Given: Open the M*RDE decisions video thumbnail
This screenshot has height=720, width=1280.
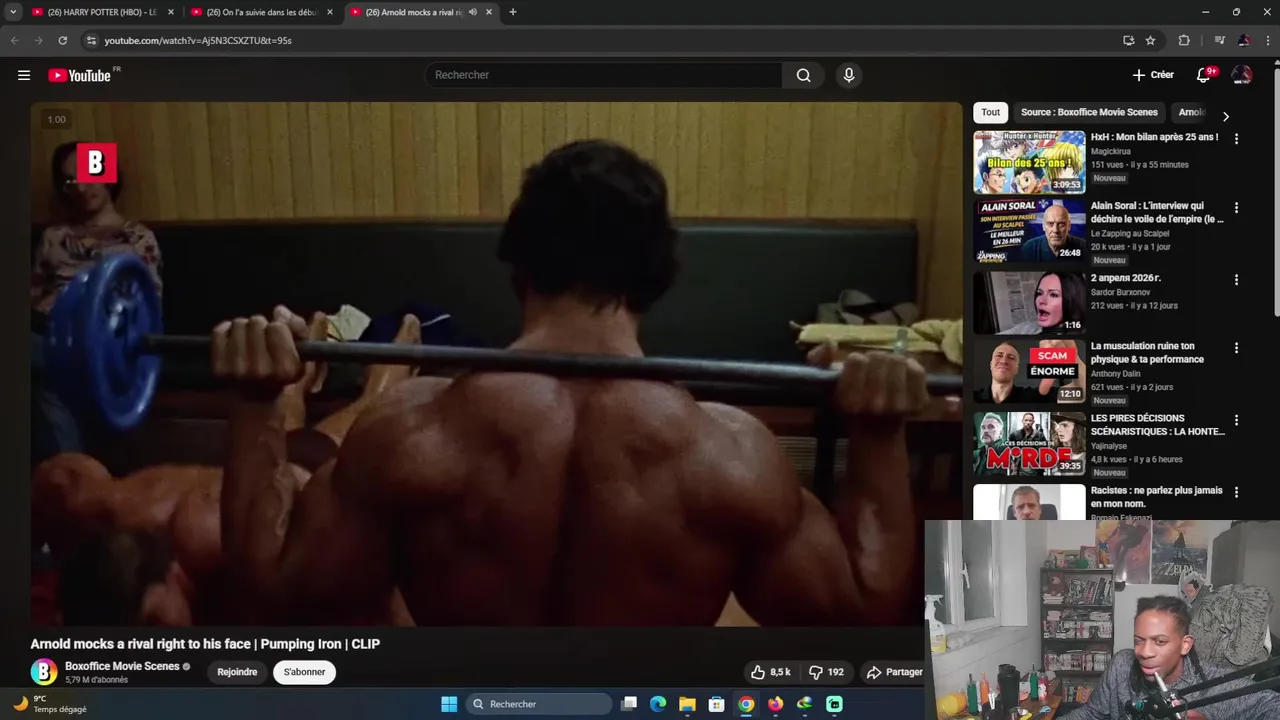Looking at the screenshot, I should click(1029, 443).
